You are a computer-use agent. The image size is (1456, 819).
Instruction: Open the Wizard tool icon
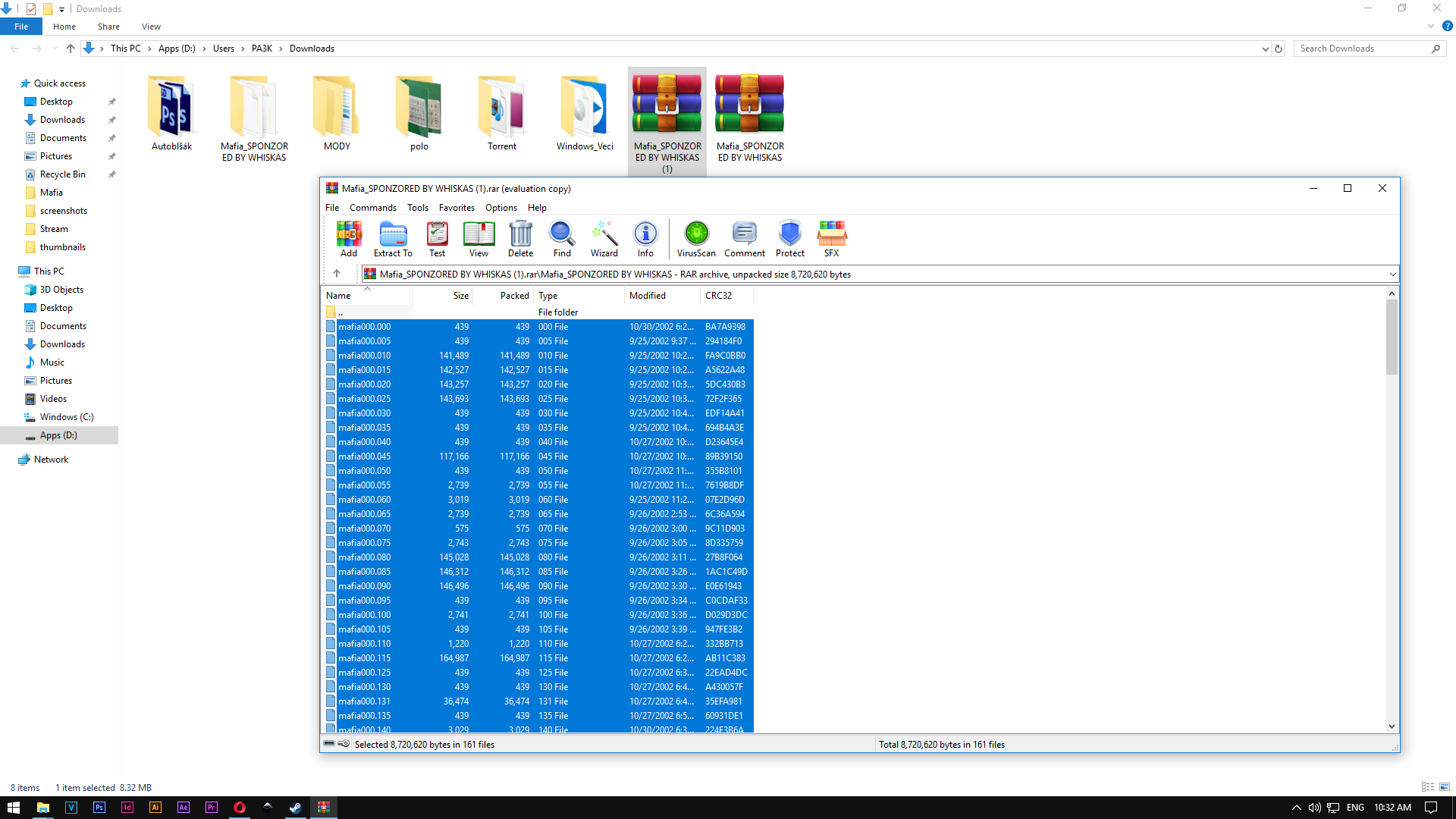point(604,238)
